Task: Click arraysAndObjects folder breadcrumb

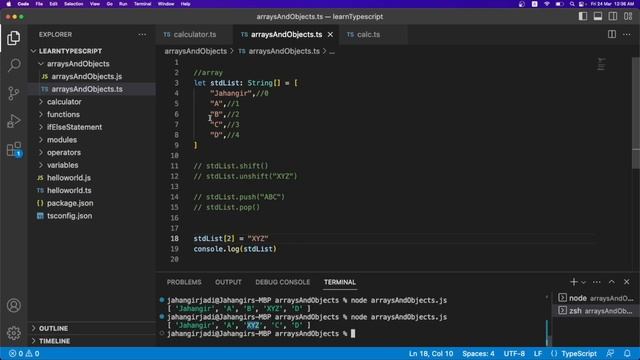Action: [x=196, y=51]
